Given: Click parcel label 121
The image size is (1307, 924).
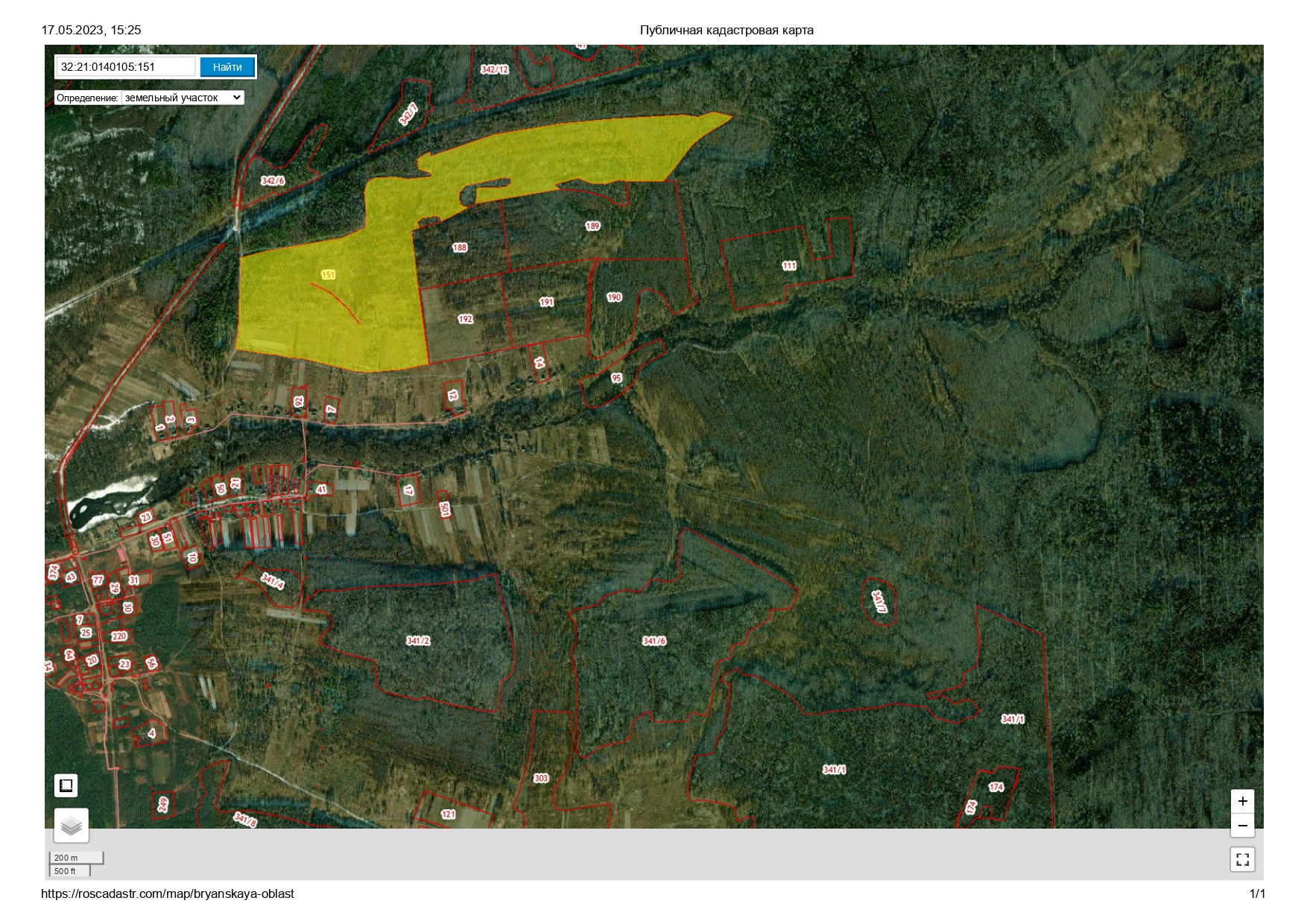Looking at the screenshot, I should click(448, 814).
